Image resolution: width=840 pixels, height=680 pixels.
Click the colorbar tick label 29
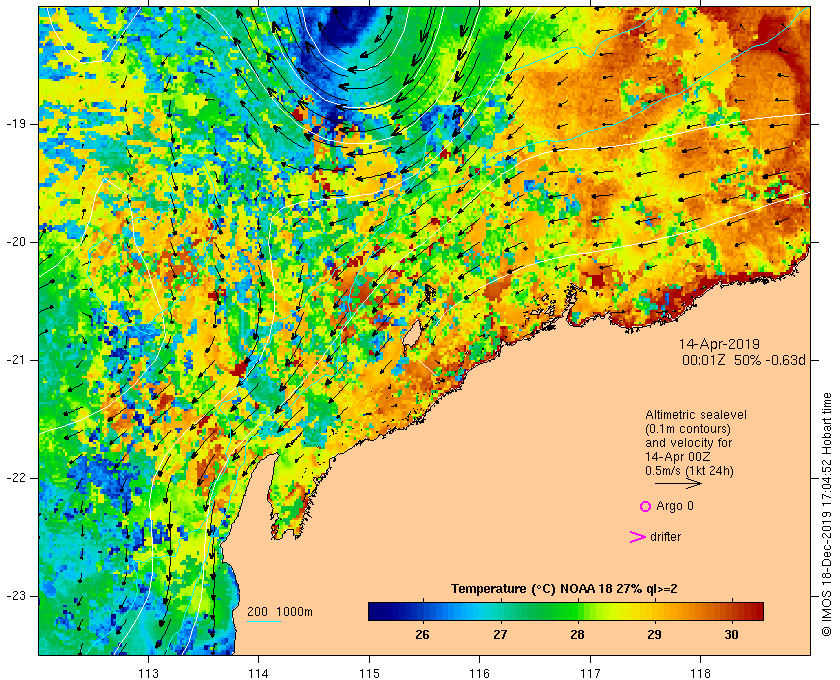654,635
